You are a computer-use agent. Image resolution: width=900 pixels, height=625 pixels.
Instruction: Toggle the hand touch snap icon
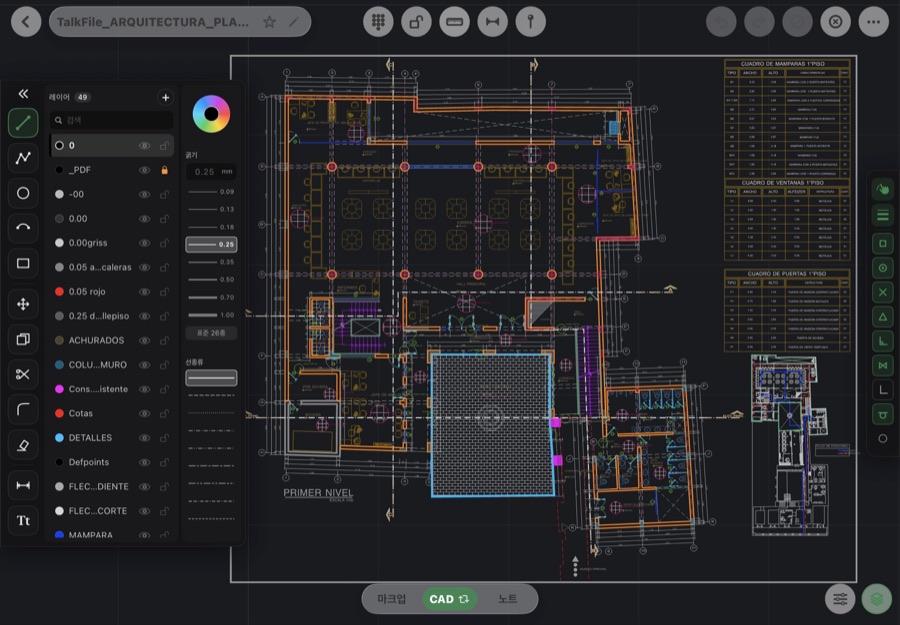tap(883, 189)
